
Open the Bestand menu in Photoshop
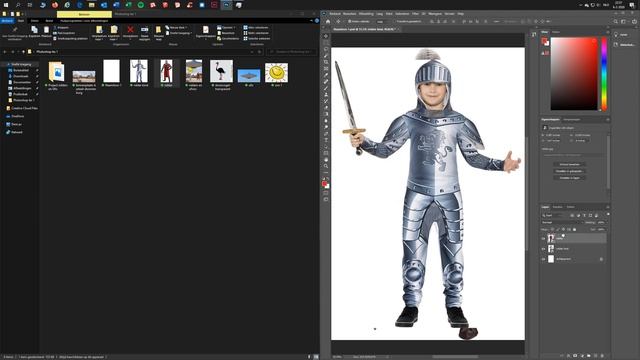click(x=335, y=14)
